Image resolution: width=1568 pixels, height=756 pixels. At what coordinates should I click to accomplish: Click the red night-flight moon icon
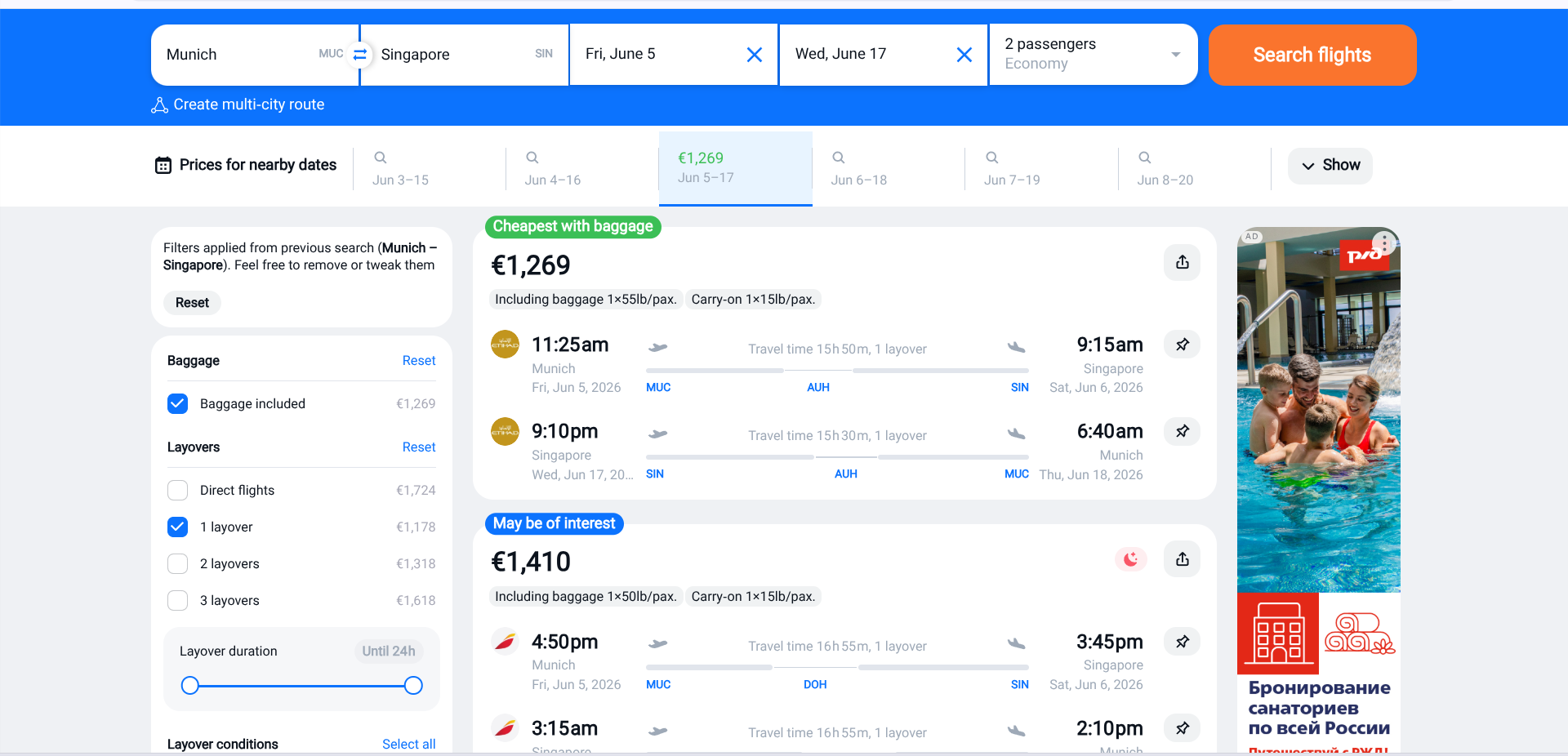point(1130,559)
